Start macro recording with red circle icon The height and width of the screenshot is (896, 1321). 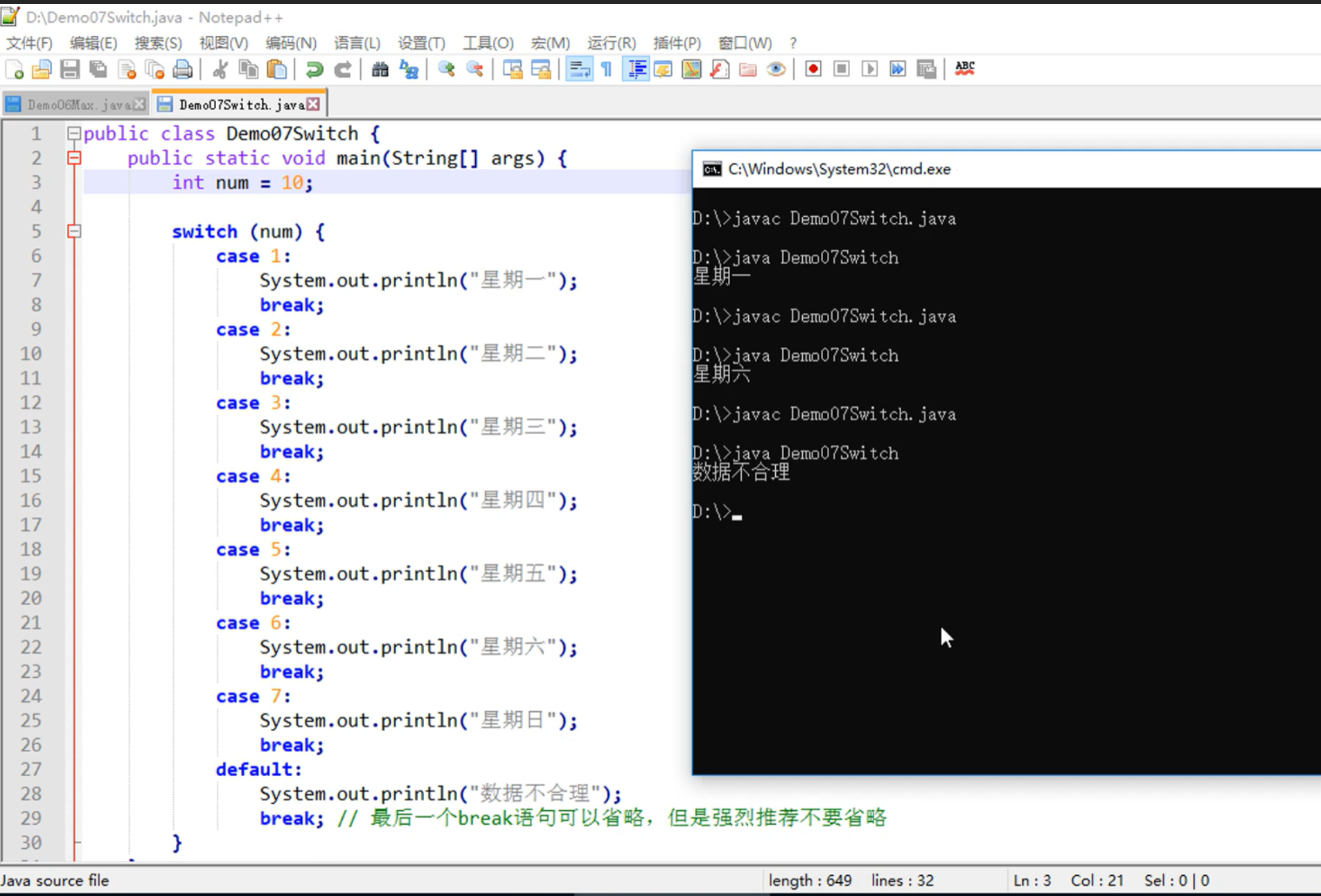813,69
